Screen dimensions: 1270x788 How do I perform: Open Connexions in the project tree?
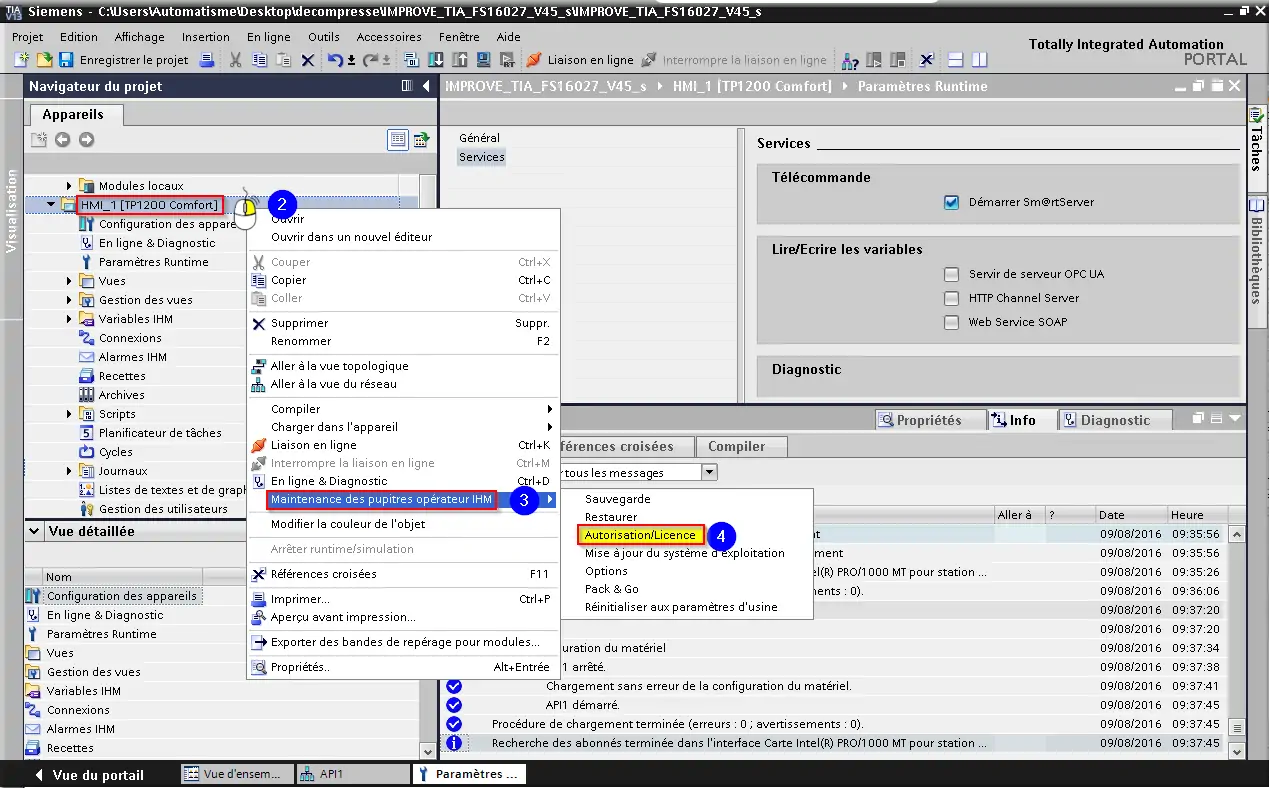[130, 338]
